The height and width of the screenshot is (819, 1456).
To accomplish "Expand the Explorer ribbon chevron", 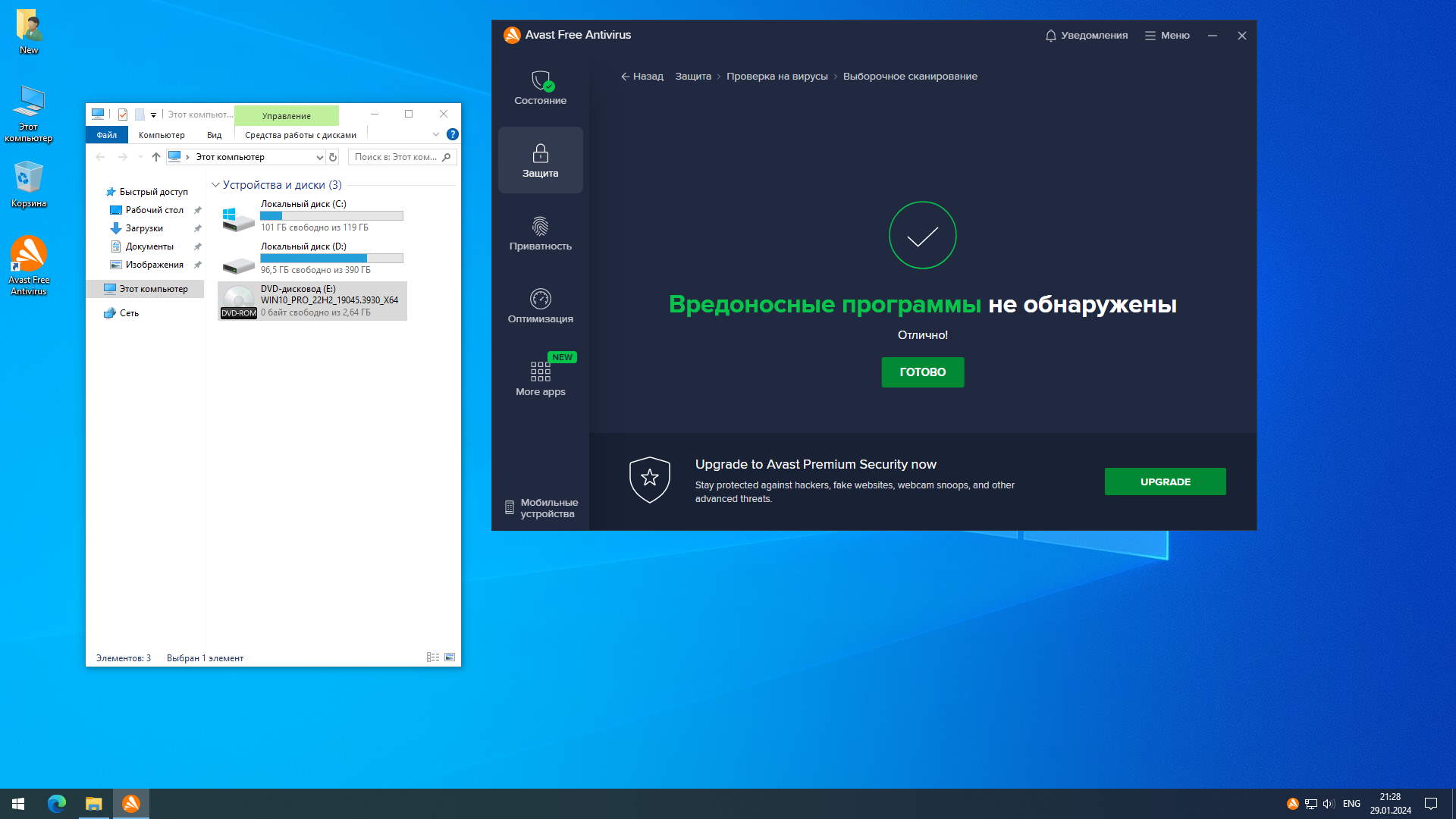I will pyautogui.click(x=436, y=134).
